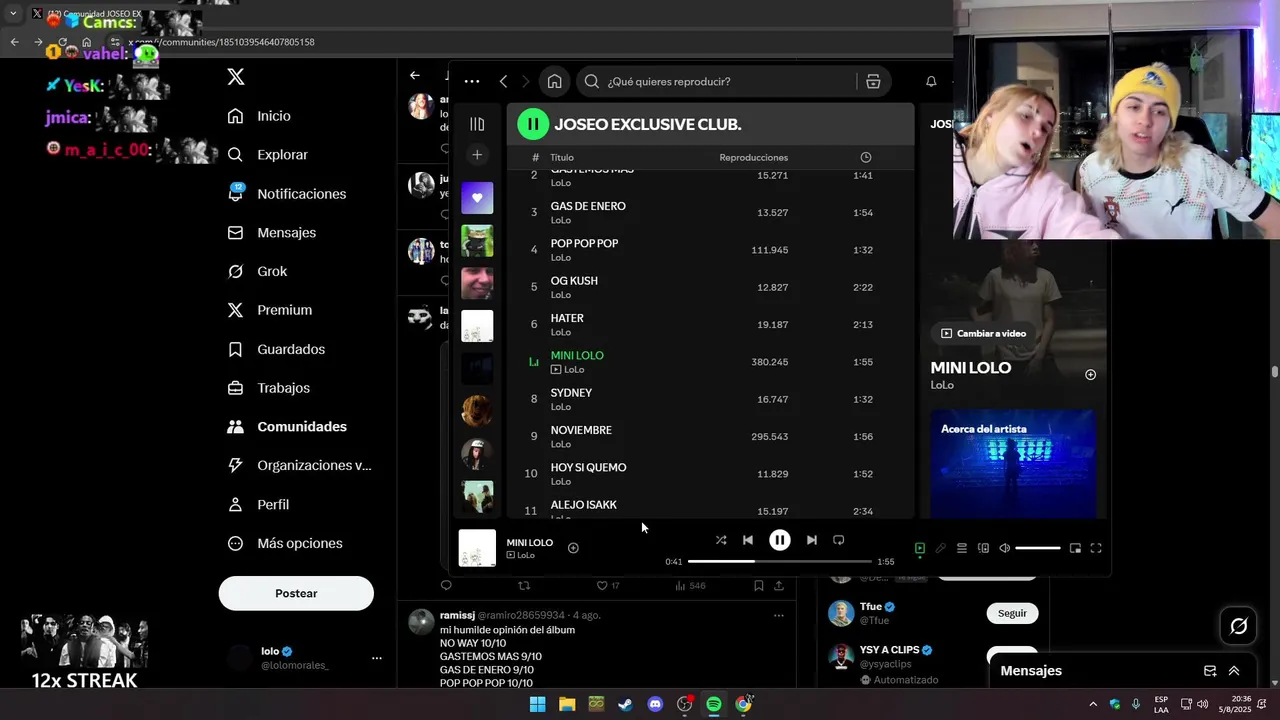Open Steam from the taskbar
This screenshot has height=720, width=1280.
[x=625, y=704]
